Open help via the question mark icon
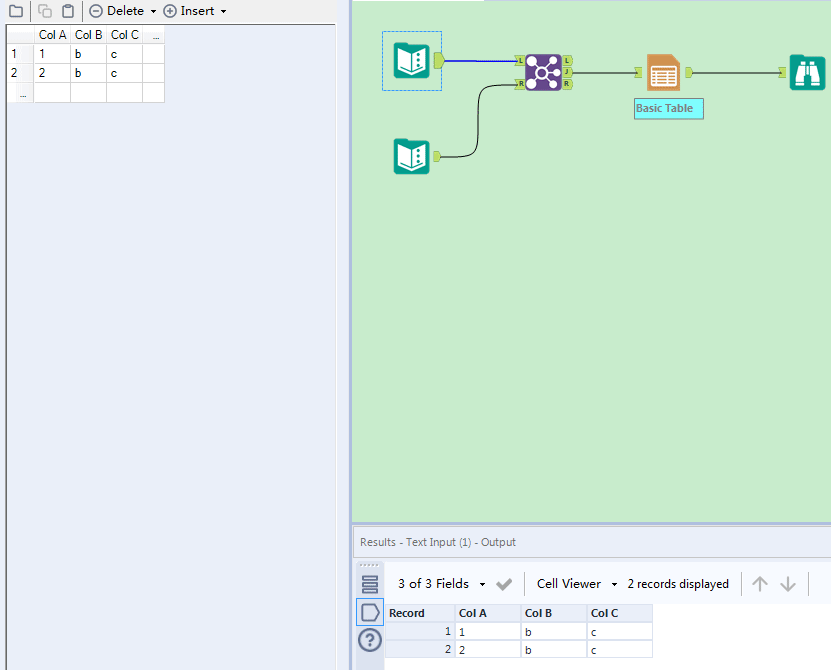This screenshot has width=831, height=670. (x=370, y=641)
